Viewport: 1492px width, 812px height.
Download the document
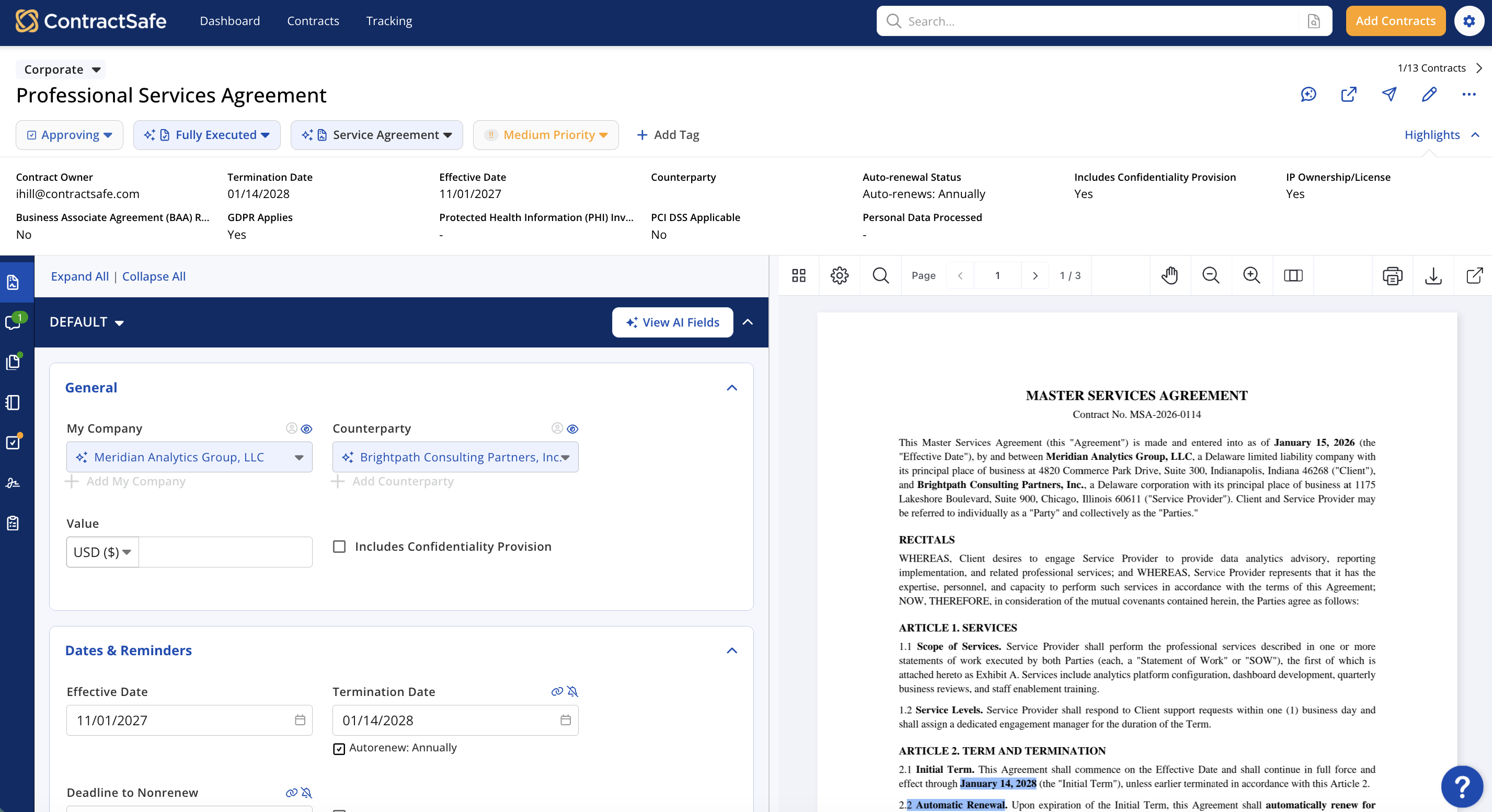coord(1433,275)
